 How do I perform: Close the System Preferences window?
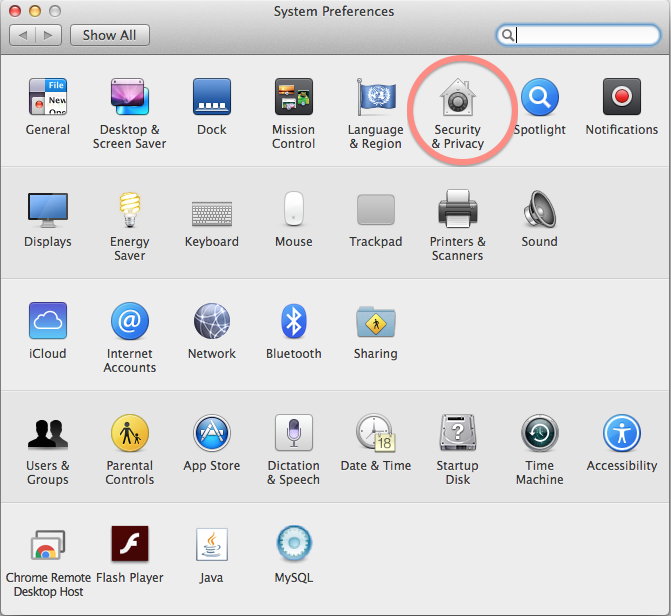pyautogui.click(x=15, y=11)
